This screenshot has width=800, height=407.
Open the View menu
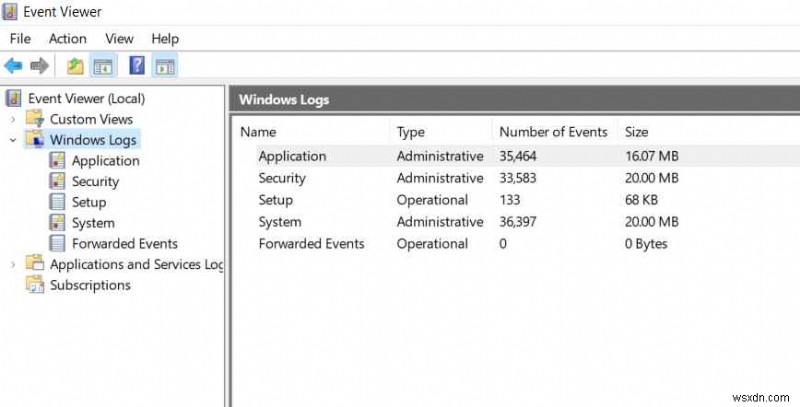119,39
